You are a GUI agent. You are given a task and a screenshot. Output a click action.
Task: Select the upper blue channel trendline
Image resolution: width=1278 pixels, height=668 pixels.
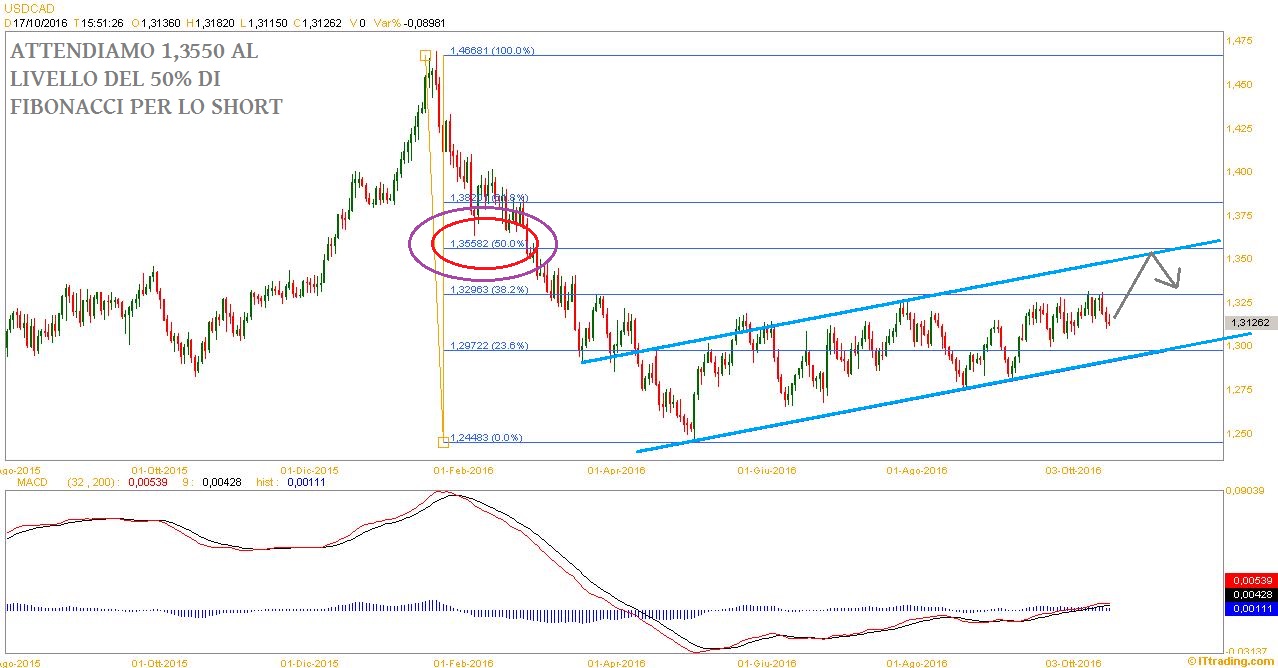pyautogui.click(x=900, y=302)
